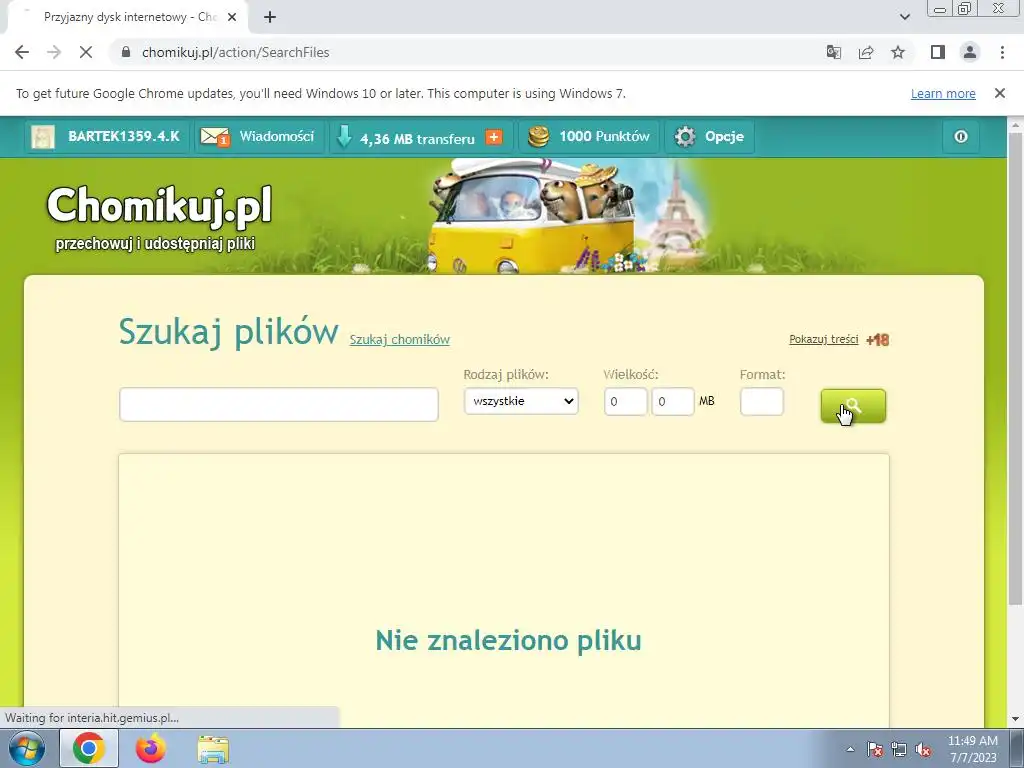The height and width of the screenshot is (768, 1024).
Task: Click the network tray icon
Action: pyautogui.click(x=899, y=750)
